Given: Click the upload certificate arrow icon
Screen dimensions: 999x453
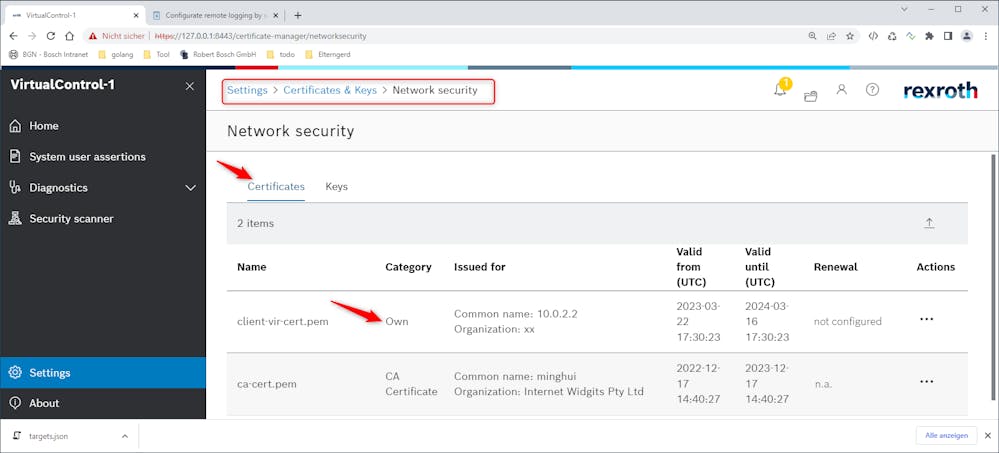Looking at the screenshot, I should 930,223.
